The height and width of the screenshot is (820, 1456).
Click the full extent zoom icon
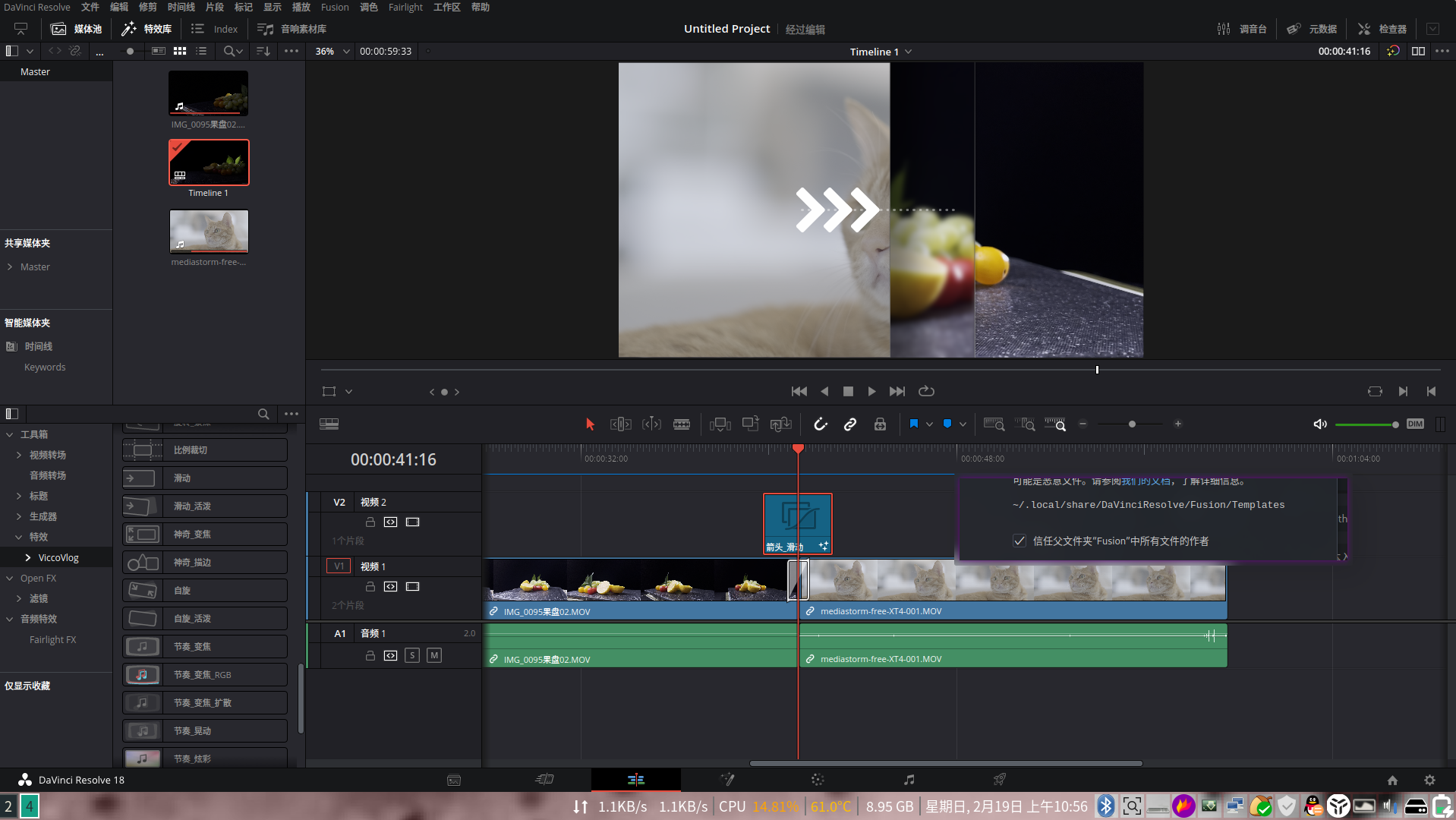click(x=994, y=424)
